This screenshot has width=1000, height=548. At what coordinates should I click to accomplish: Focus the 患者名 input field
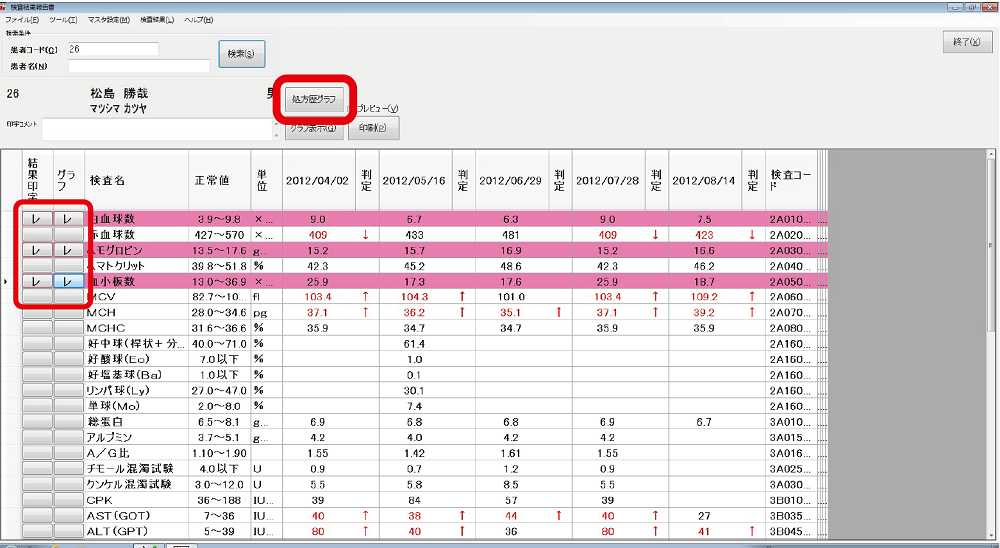(138, 66)
